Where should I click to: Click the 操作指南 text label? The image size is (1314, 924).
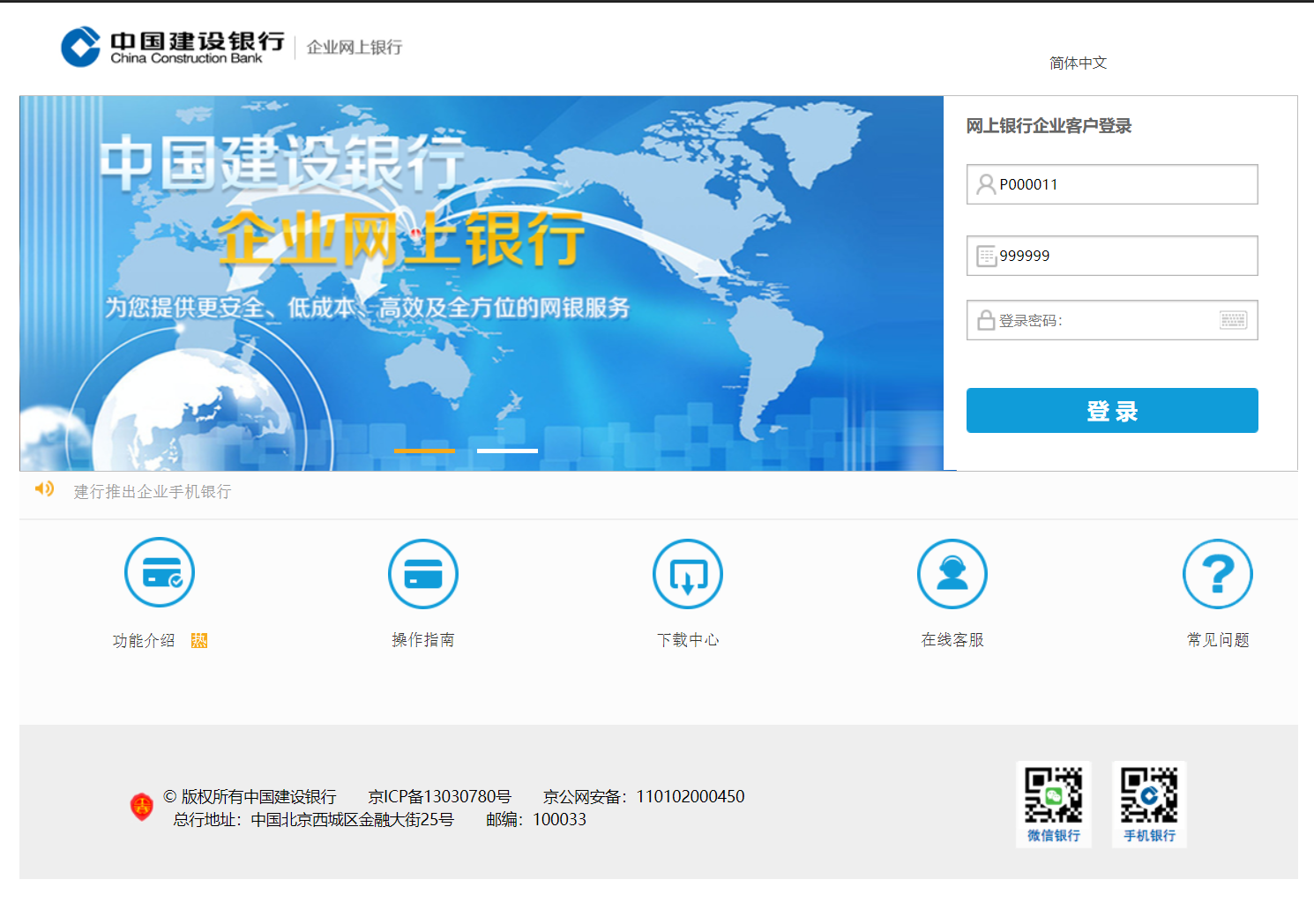423,639
